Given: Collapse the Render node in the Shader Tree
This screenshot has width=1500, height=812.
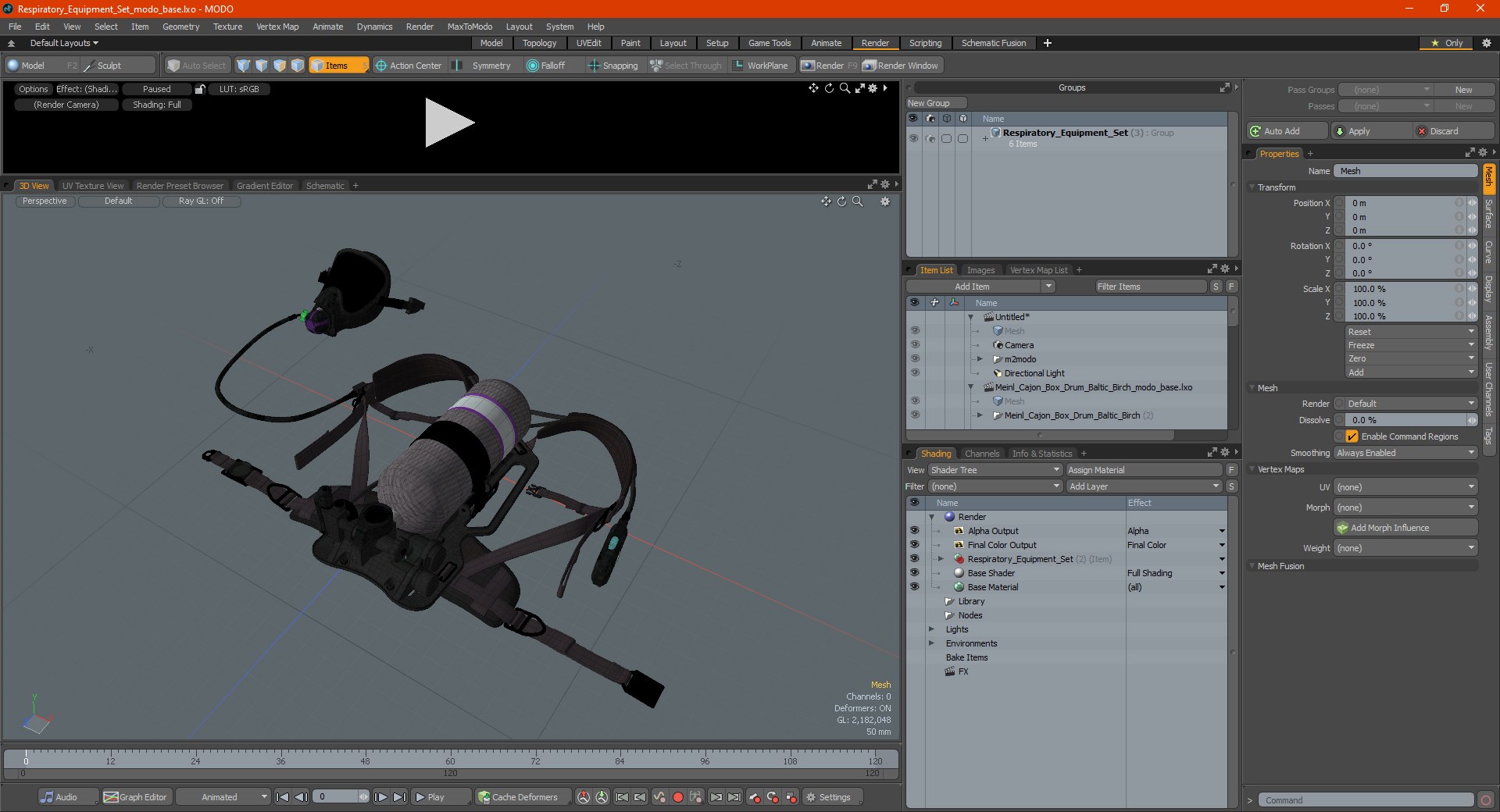Looking at the screenshot, I should pyautogui.click(x=931, y=517).
